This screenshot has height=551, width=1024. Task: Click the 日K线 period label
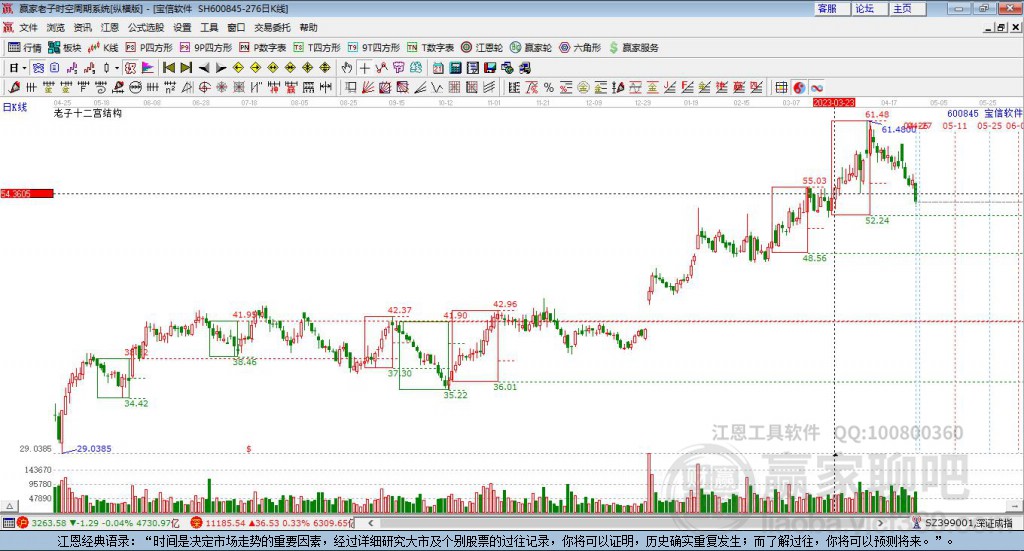point(15,107)
